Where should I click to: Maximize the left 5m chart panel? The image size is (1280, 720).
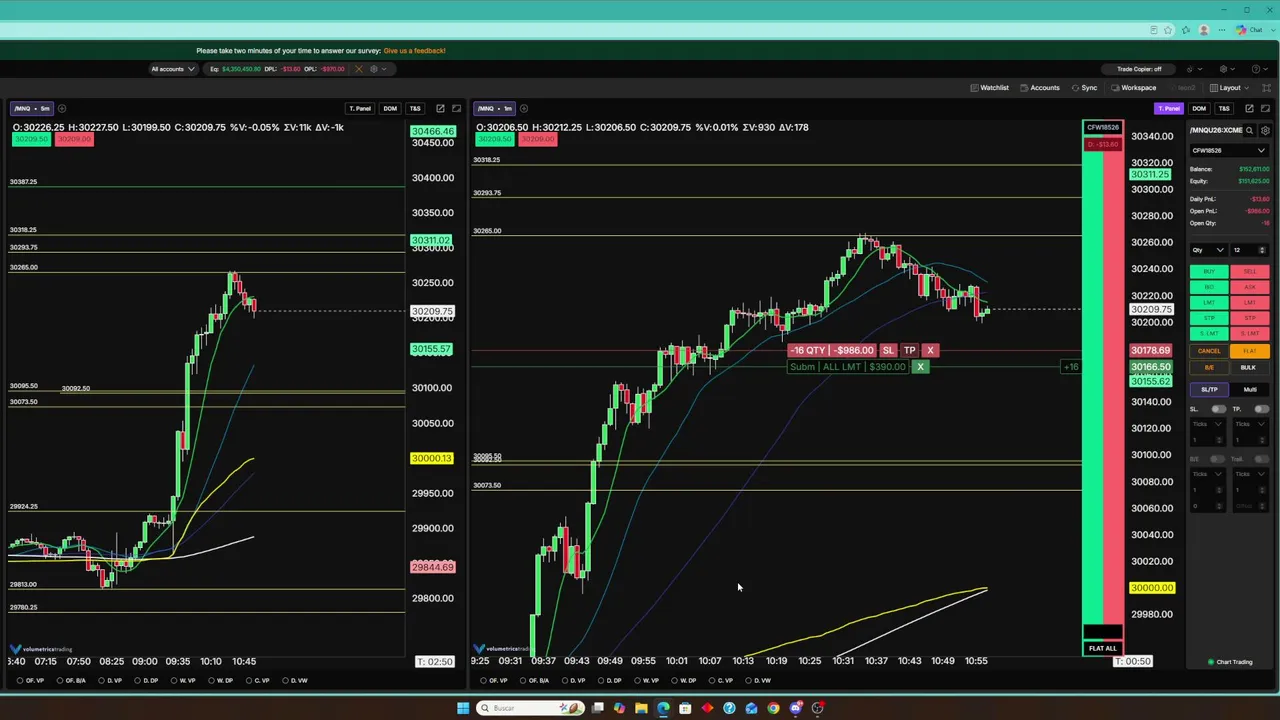pyautogui.click(x=457, y=108)
